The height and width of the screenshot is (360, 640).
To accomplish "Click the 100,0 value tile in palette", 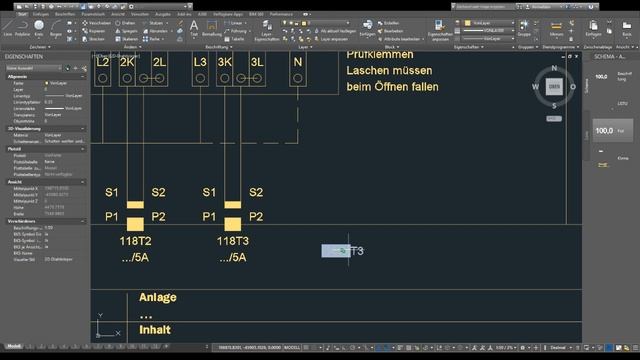I will (613, 131).
